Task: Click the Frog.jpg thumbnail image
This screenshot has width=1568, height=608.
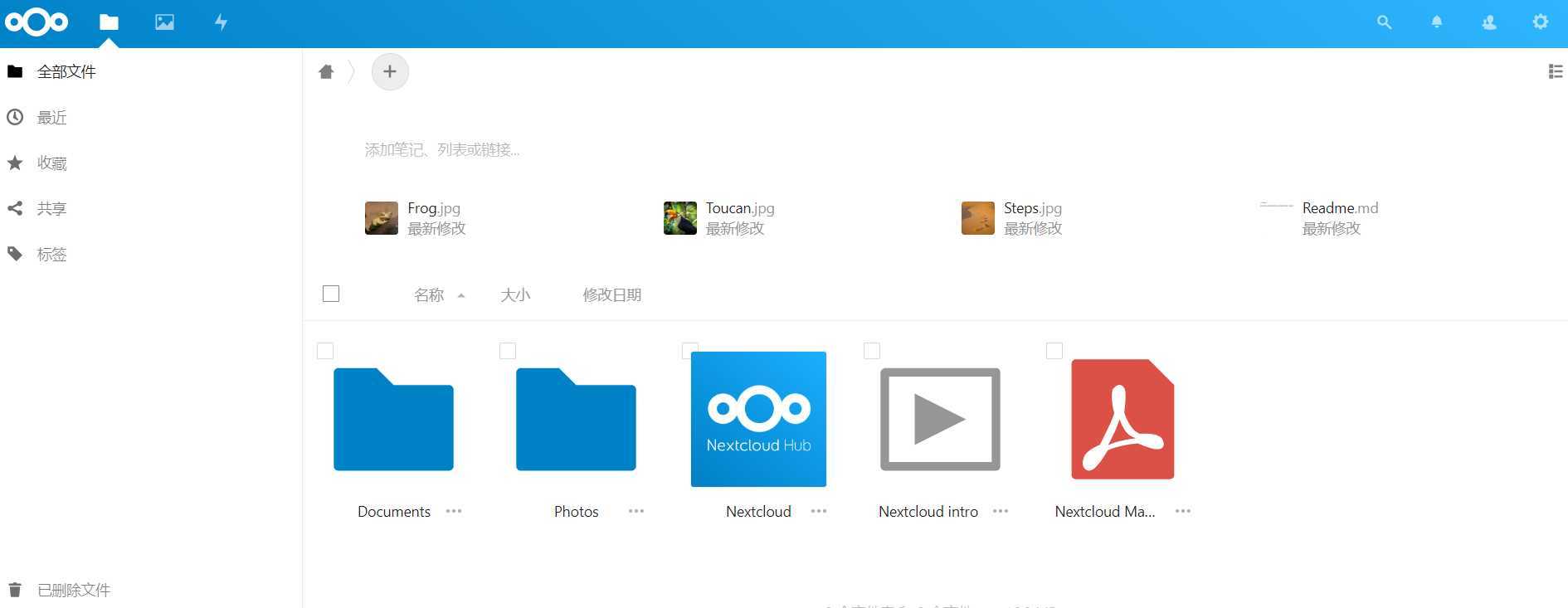Action: pos(382,218)
